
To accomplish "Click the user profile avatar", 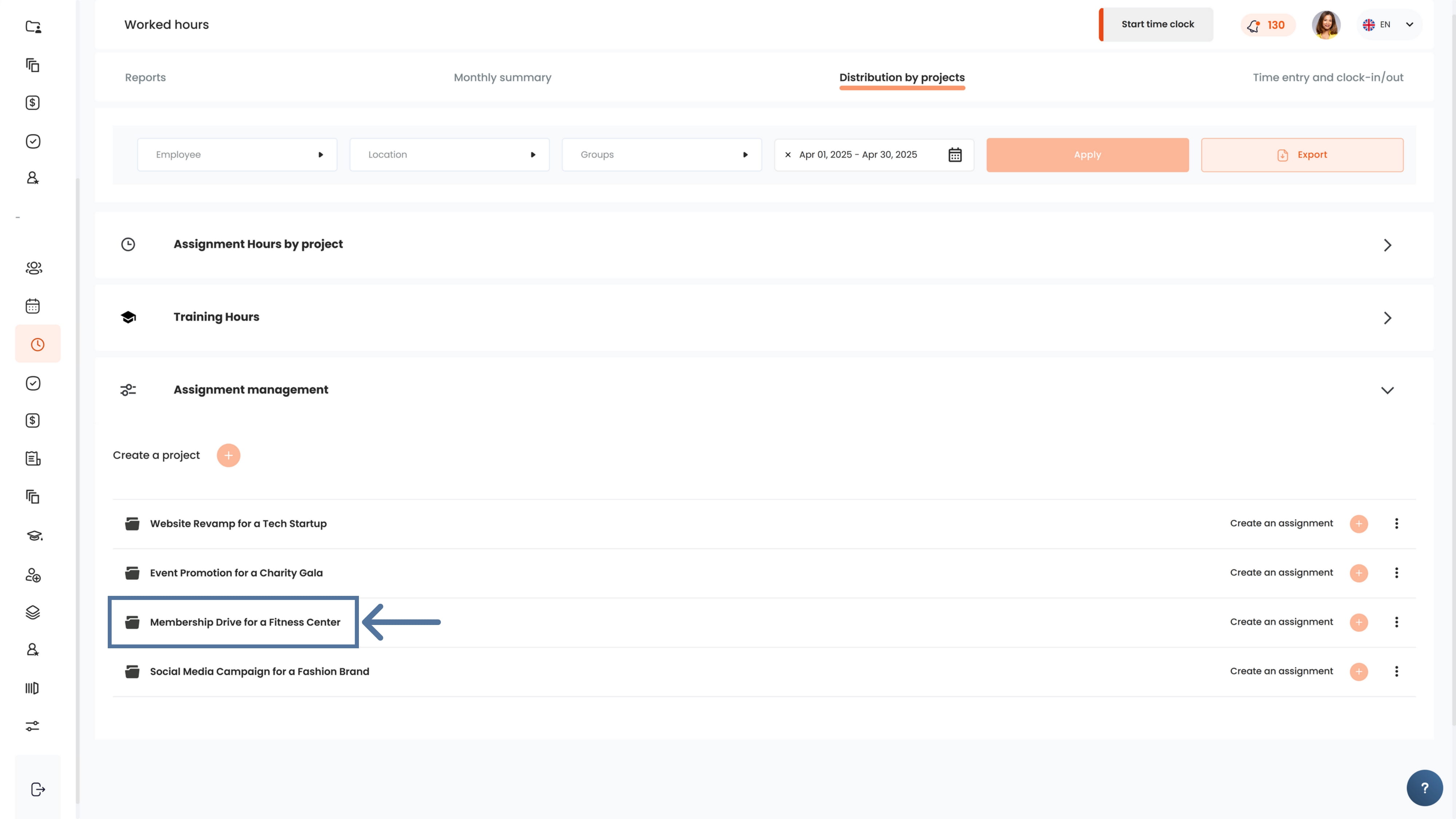I will tap(1326, 25).
